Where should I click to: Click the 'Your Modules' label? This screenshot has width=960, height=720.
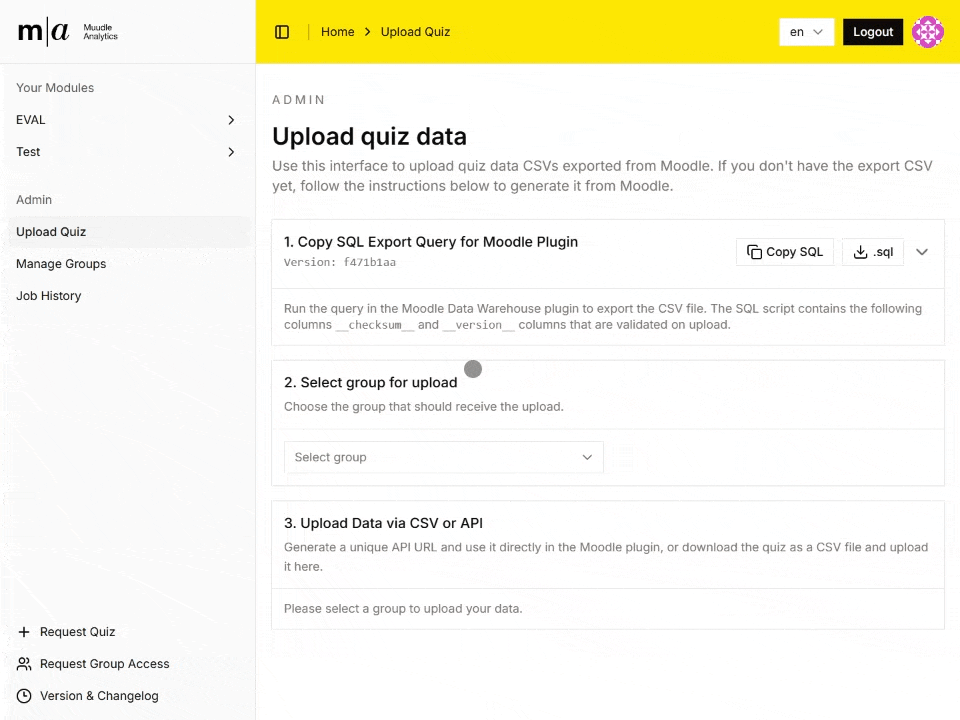pos(55,88)
